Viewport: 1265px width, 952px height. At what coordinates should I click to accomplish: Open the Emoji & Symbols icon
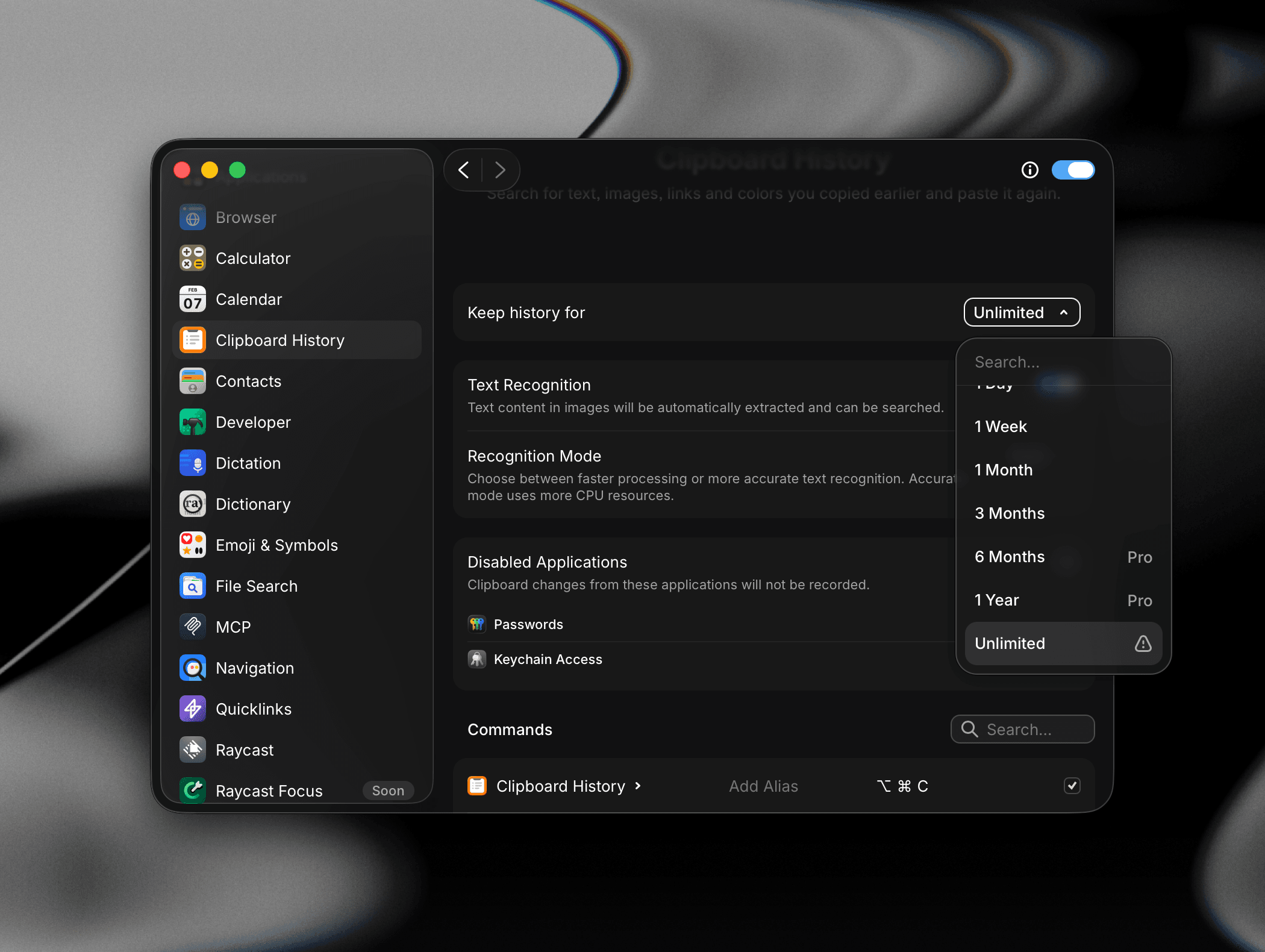click(193, 545)
